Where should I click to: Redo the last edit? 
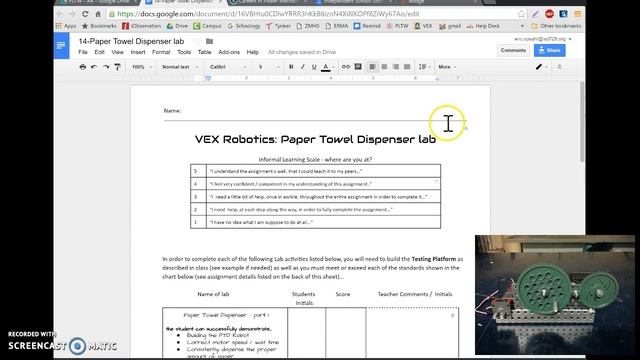click(106, 67)
